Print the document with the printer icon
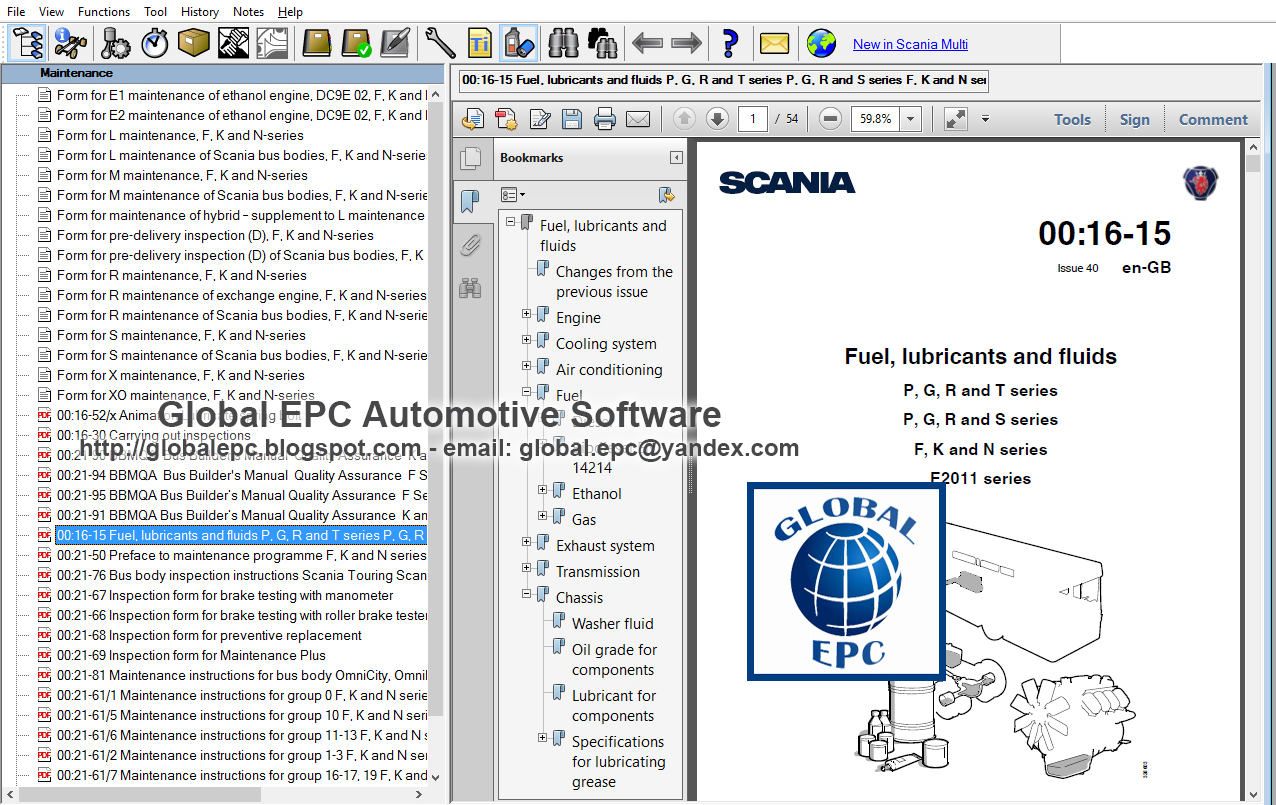 pos(605,120)
